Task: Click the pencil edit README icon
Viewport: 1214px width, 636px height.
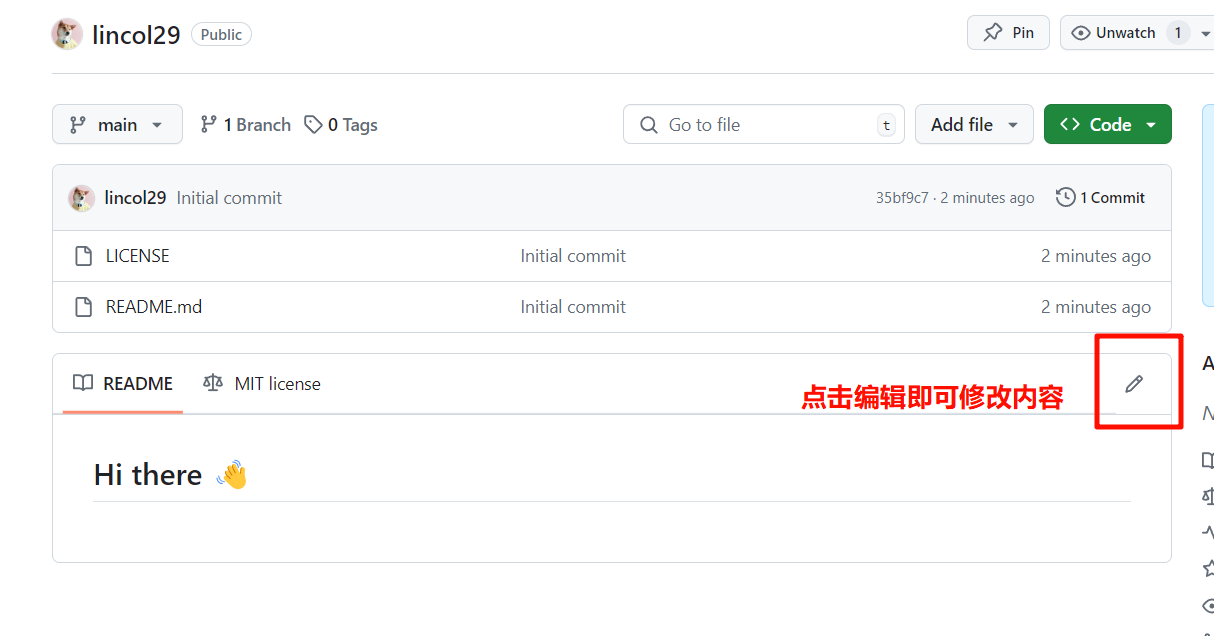Action: pos(1133,384)
